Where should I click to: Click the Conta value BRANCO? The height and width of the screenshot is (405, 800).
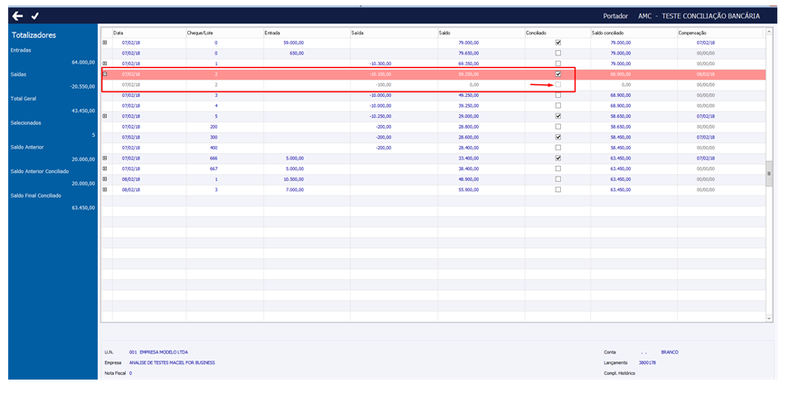click(x=669, y=352)
